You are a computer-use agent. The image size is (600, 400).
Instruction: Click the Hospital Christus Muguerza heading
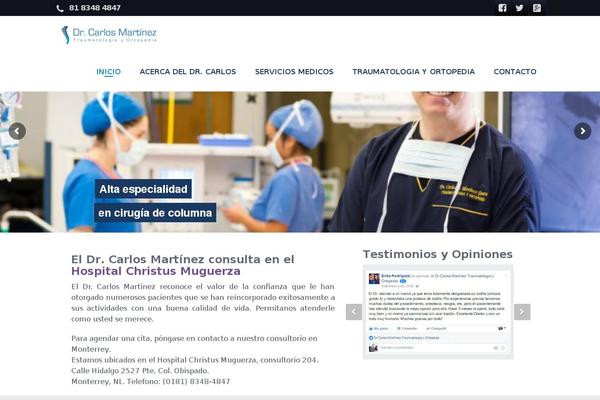(156, 271)
